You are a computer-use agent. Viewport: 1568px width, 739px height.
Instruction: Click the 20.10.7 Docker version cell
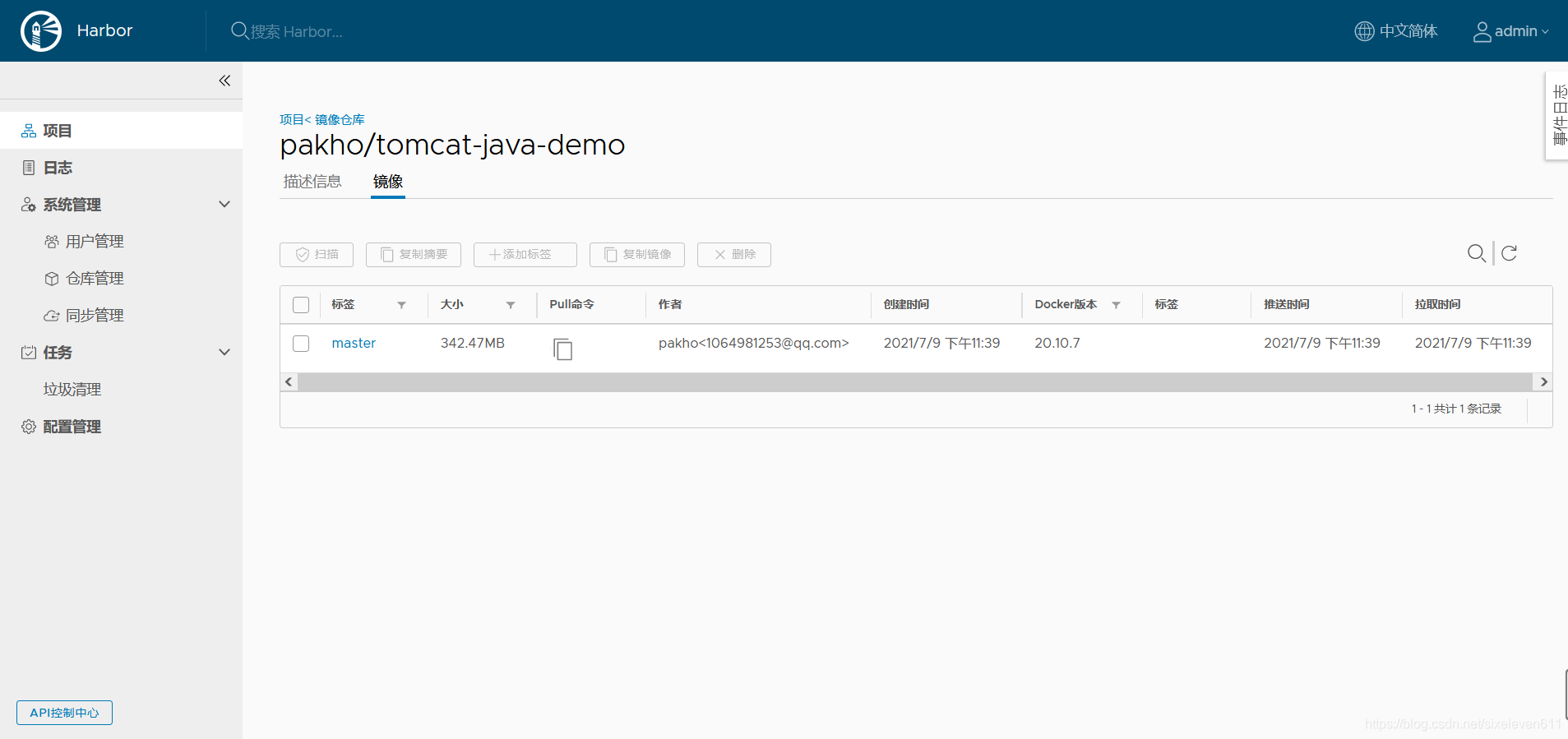pyautogui.click(x=1057, y=343)
